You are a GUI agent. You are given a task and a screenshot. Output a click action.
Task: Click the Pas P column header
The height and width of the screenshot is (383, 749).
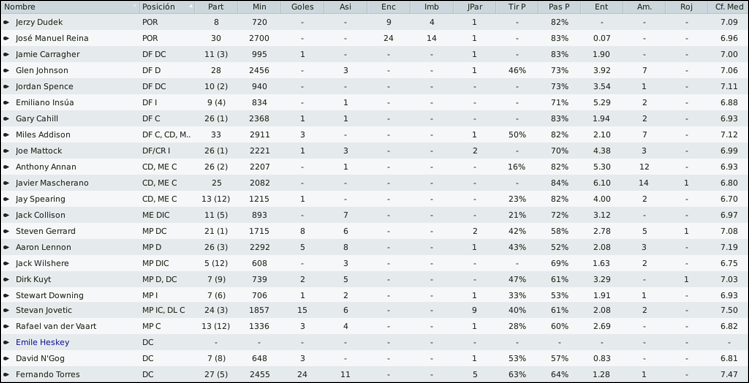(559, 7)
